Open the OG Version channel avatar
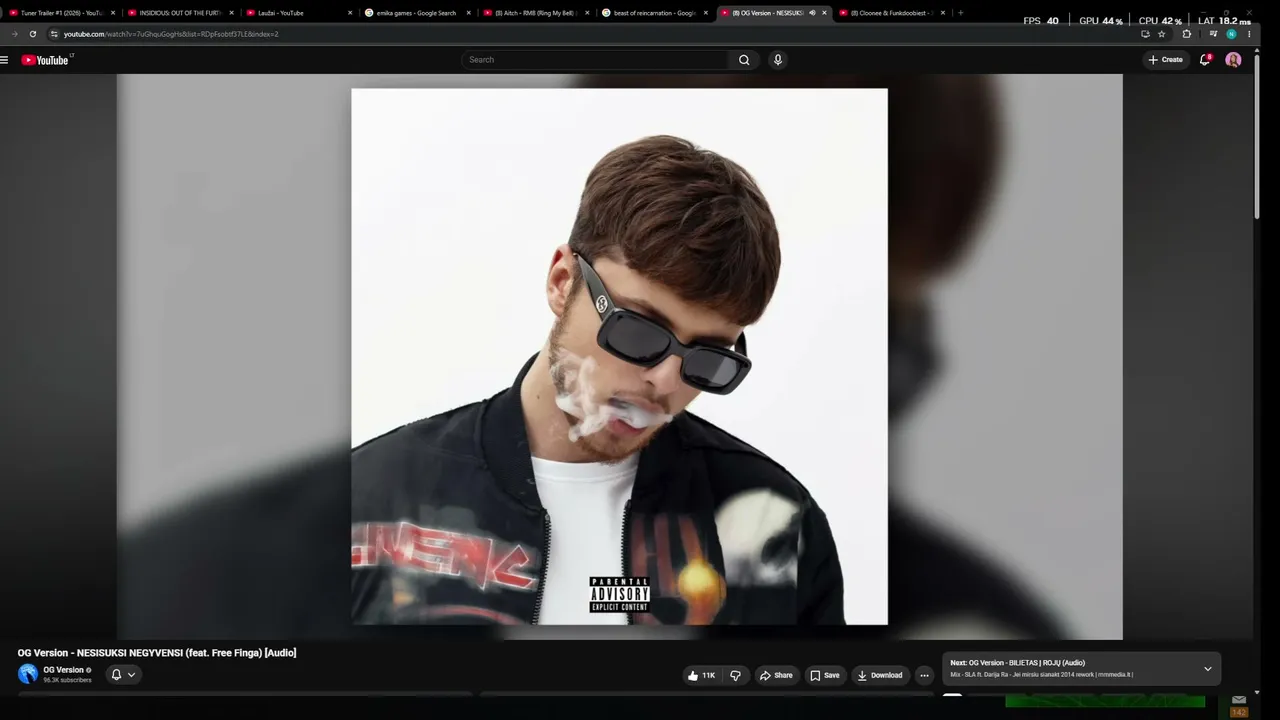1280x720 pixels. point(28,674)
